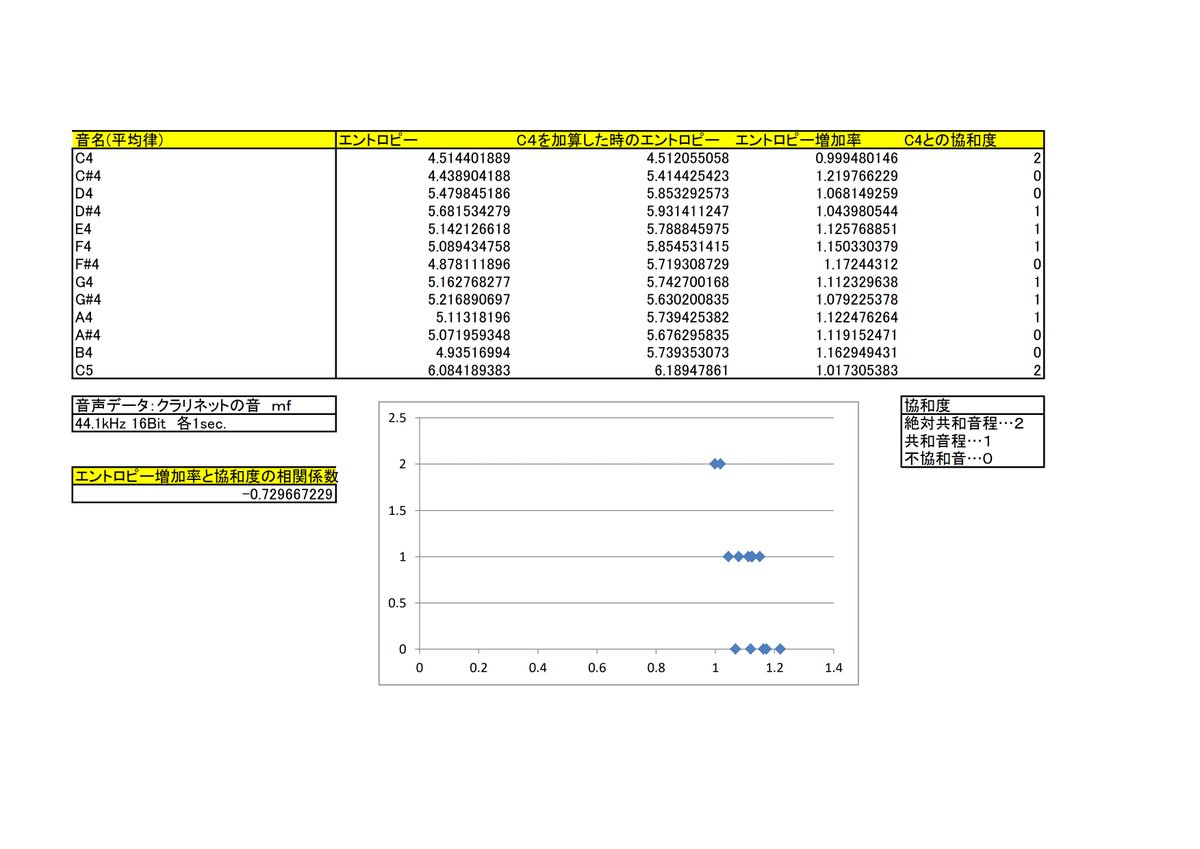Pick the increase rate 1.119152471

(856, 336)
